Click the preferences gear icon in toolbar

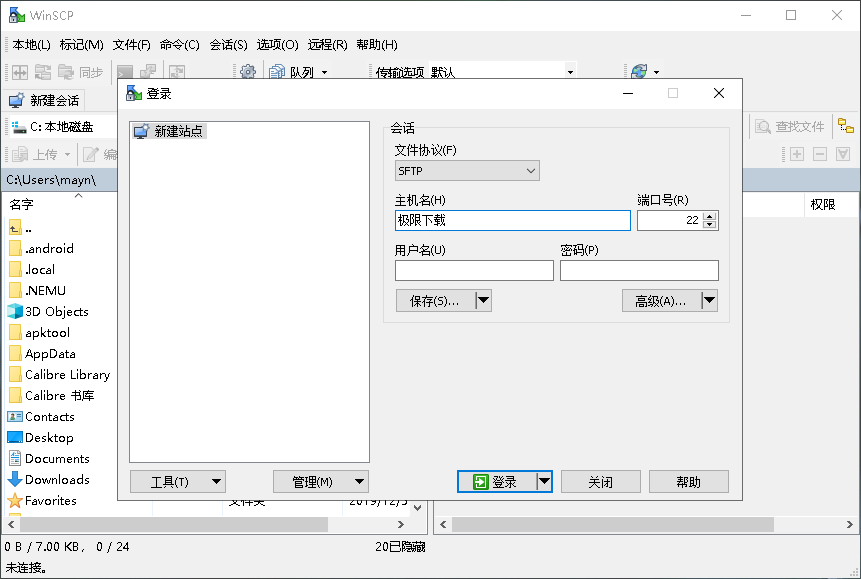(248, 72)
